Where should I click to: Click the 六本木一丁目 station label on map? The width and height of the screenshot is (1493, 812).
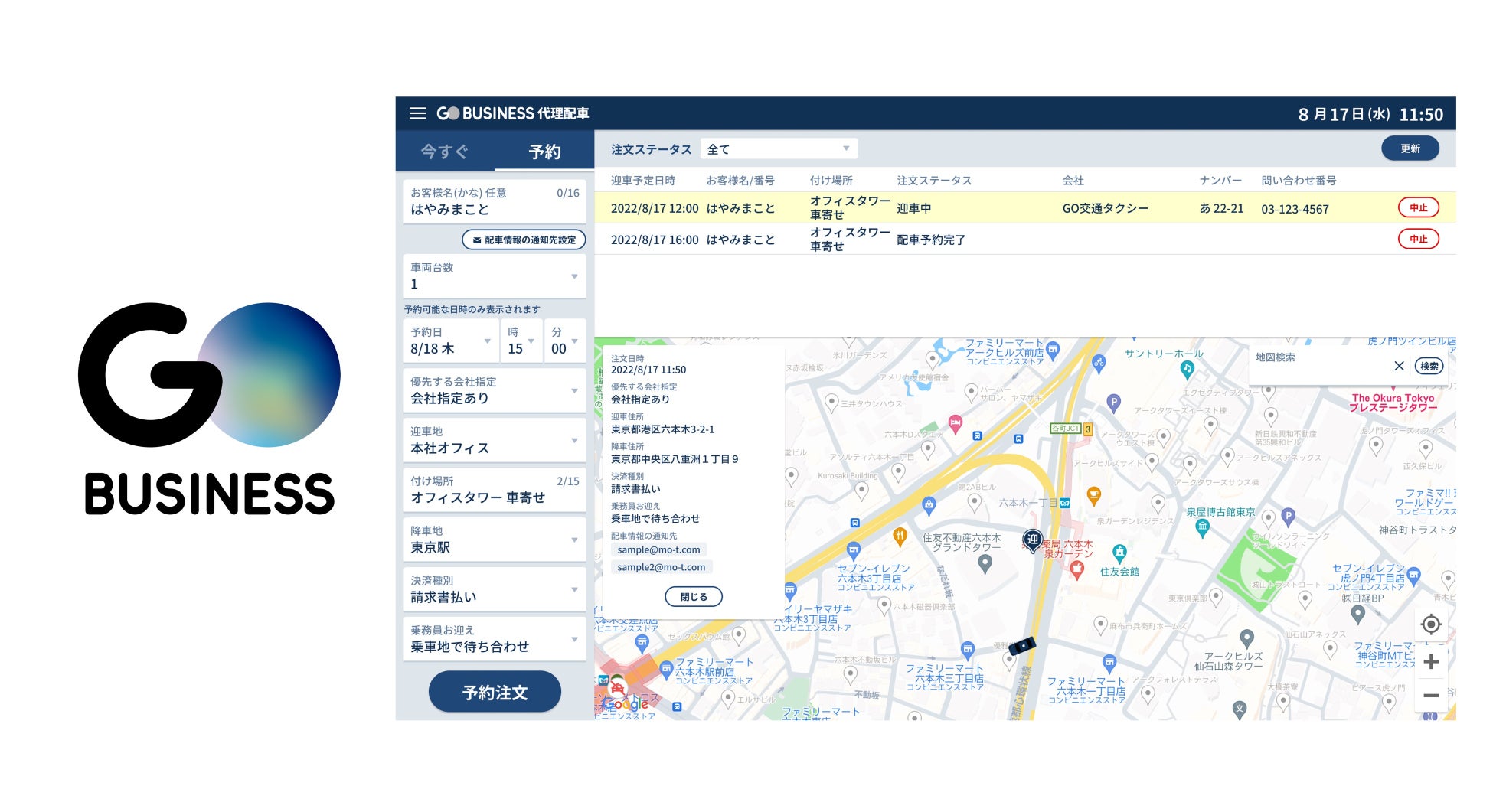(1027, 503)
